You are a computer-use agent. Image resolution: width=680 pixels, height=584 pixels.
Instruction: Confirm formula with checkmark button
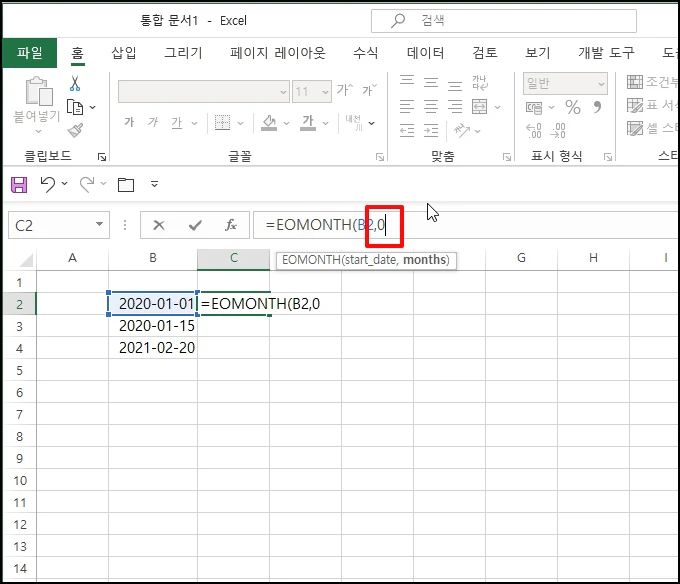(x=195, y=225)
